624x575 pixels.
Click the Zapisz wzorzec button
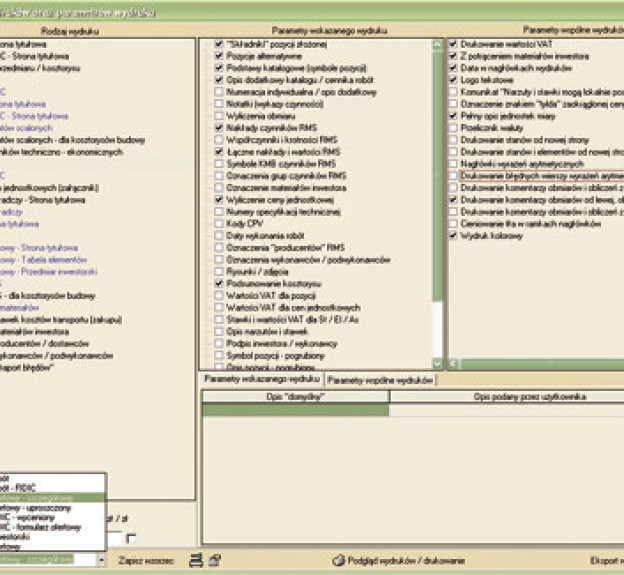point(146,561)
